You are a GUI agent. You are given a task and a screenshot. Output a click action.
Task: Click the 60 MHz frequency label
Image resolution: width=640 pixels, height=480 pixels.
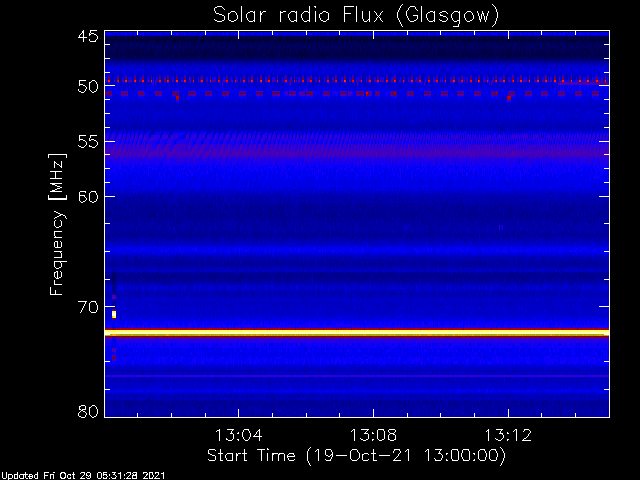tap(88, 196)
